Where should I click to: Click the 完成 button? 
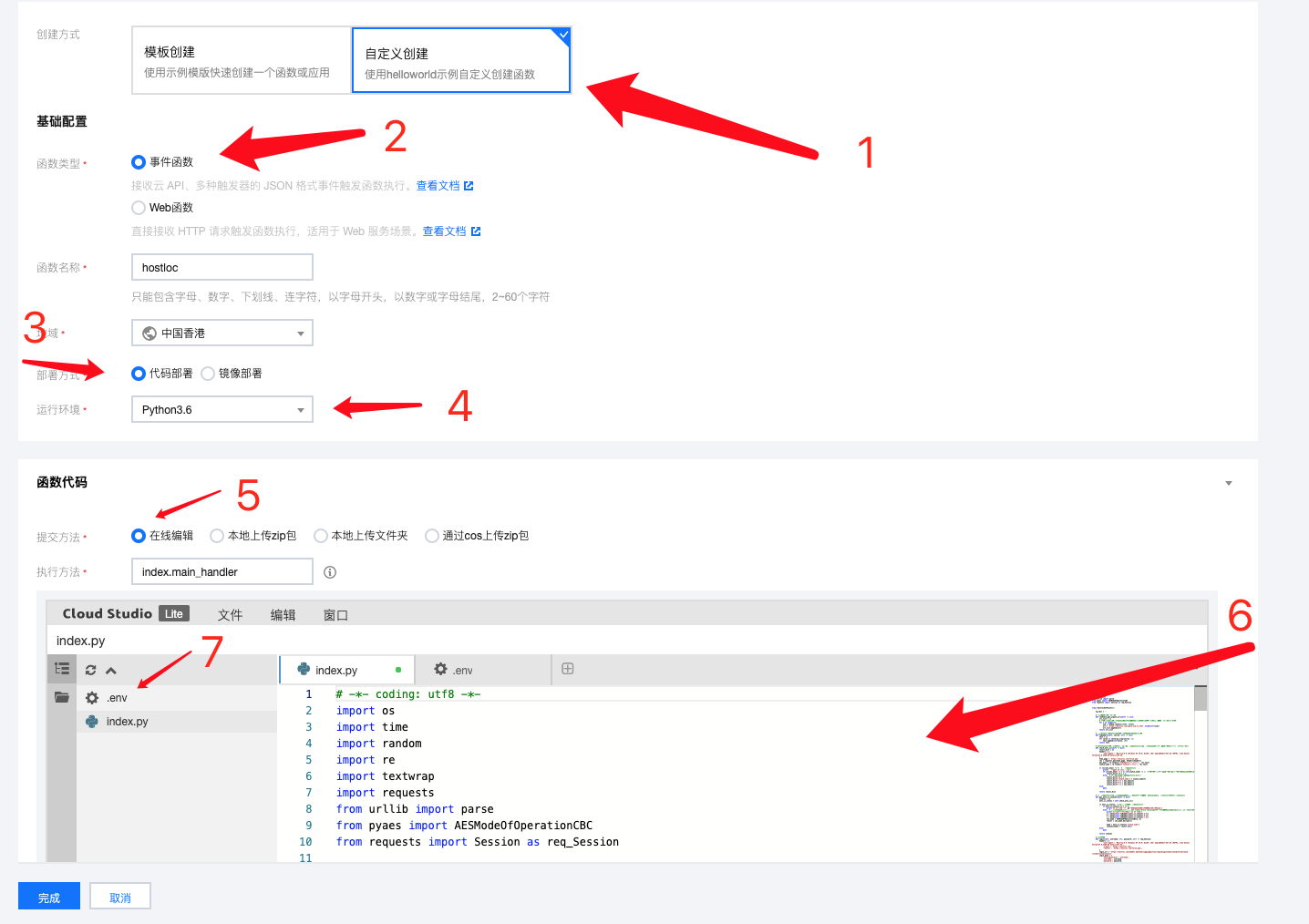[x=49, y=897]
